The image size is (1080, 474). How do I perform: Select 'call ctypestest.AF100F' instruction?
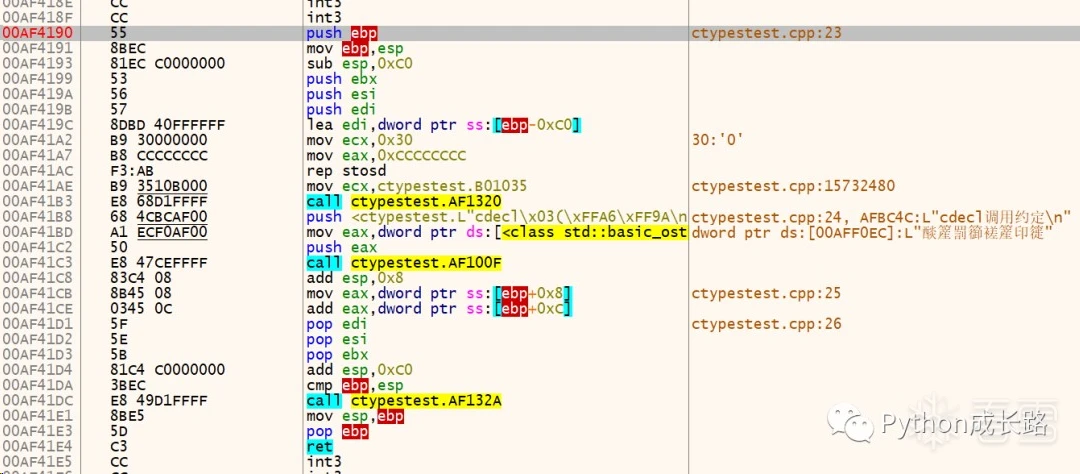coord(404,262)
